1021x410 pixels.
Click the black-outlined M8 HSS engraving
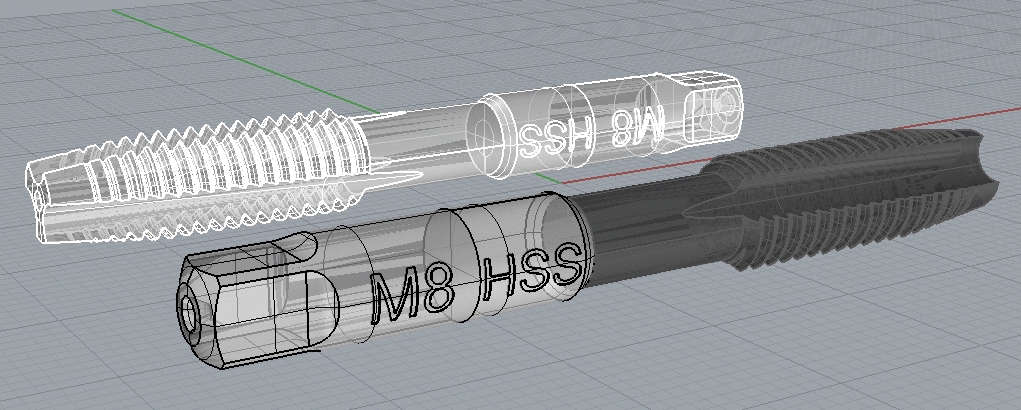pos(475,283)
